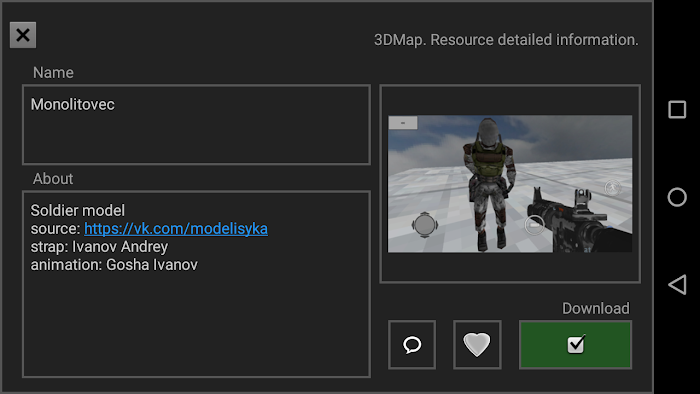Open the comments speech bubble
This screenshot has height=394, width=700.
[412, 344]
